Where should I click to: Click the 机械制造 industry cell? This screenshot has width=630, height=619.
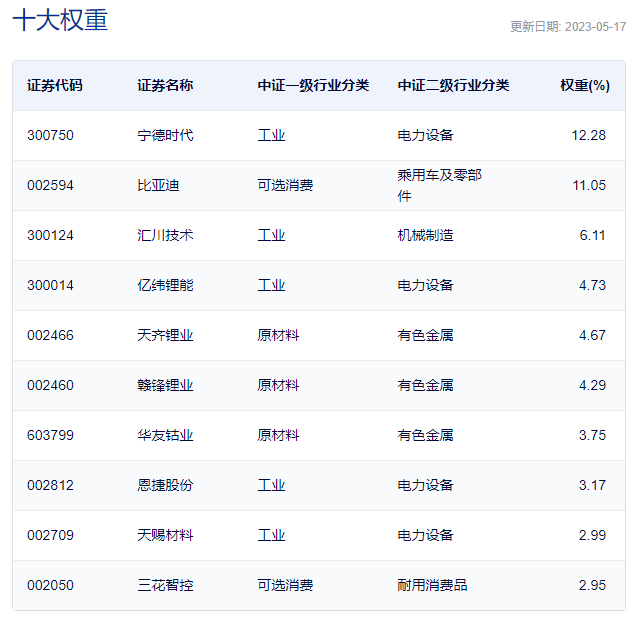pos(425,235)
